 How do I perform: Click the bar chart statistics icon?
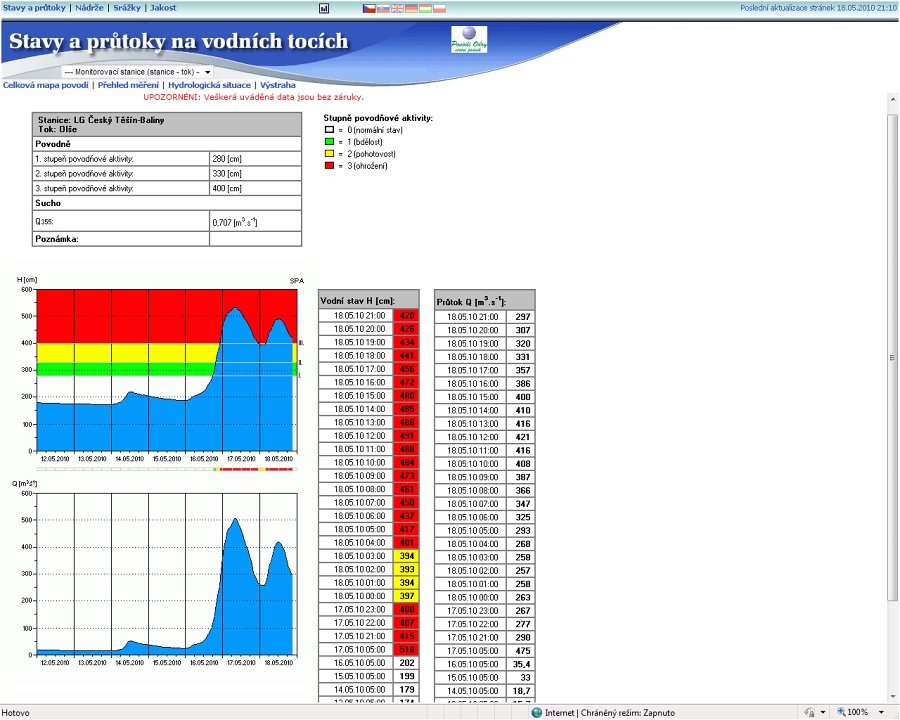tap(324, 8)
